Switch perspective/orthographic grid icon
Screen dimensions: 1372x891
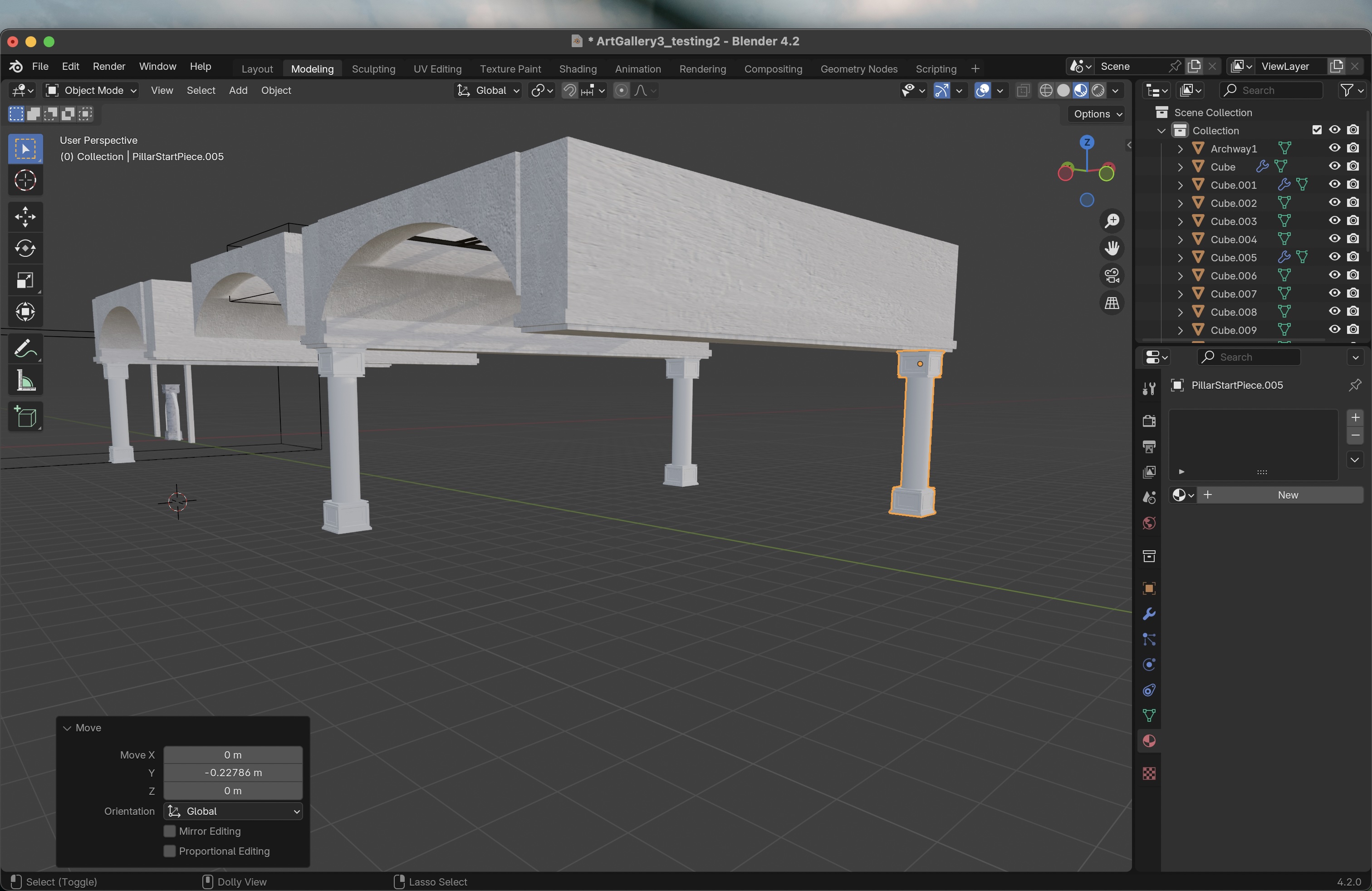pyautogui.click(x=1112, y=303)
